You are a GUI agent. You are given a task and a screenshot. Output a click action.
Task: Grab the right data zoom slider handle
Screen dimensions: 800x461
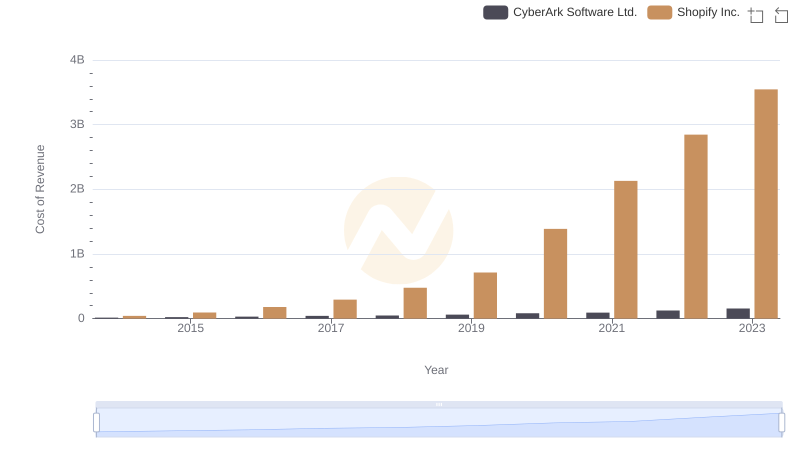pyautogui.click(x=781, y=423)
